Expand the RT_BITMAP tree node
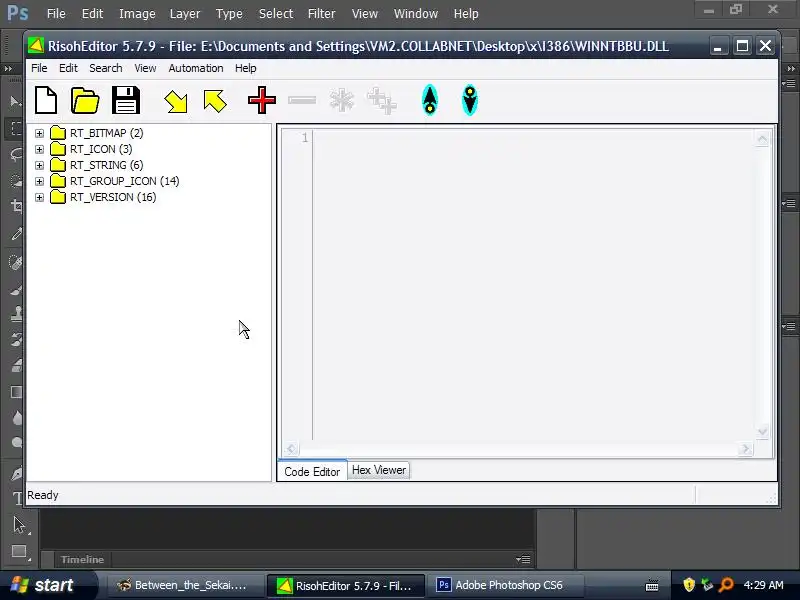Screen dimensions: 800x600 coord(39,133)
